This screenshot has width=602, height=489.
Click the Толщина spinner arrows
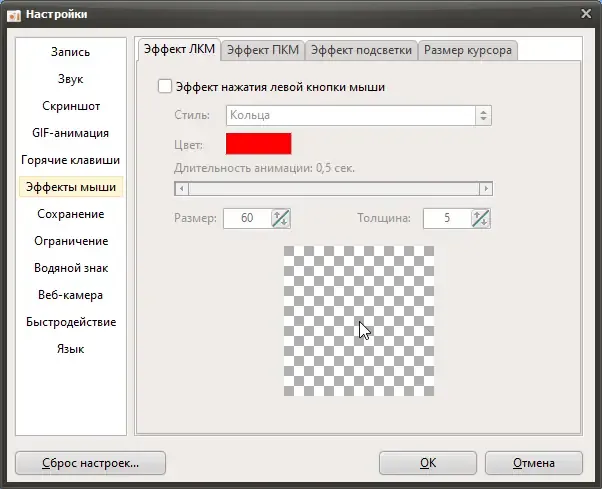(x=481, y=218)
